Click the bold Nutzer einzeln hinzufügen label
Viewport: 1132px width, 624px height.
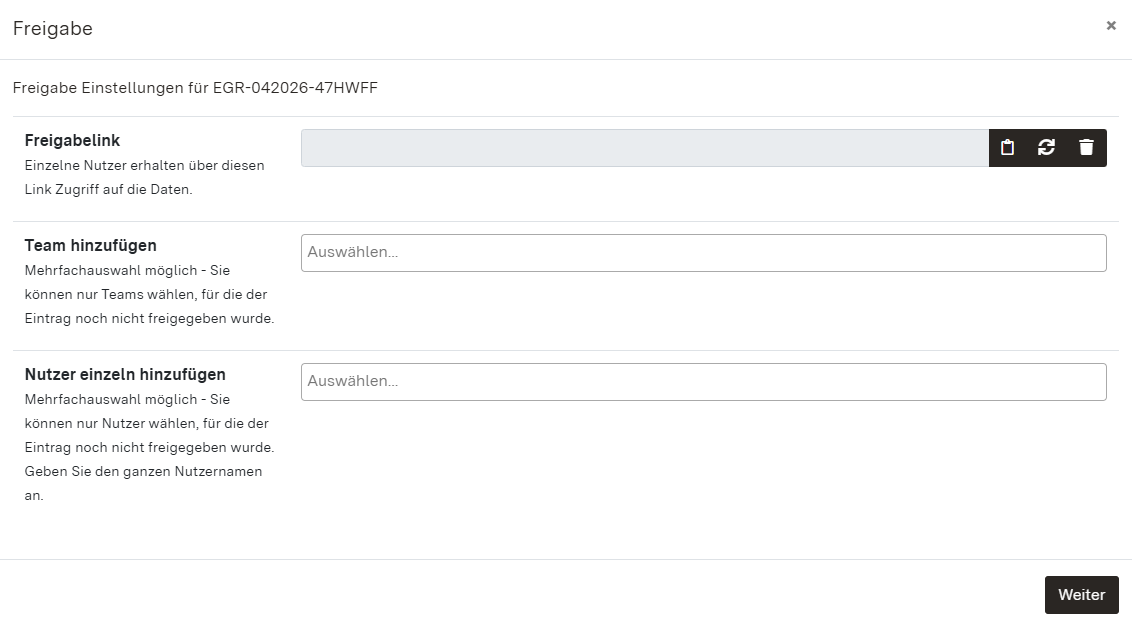pos(125,375)
